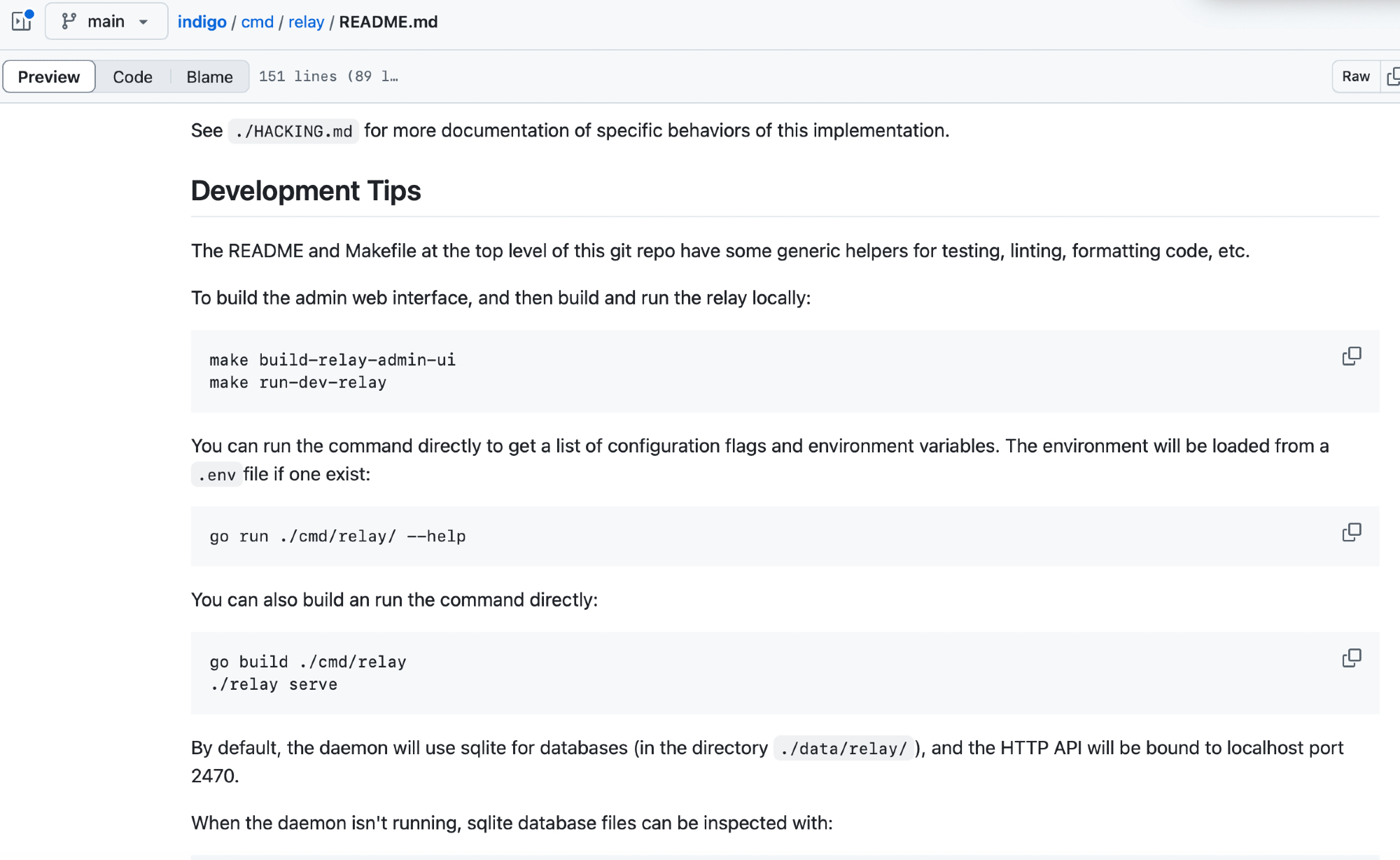Expand the file tree side panel
The image size is (1400, 860).
(22, 21)
